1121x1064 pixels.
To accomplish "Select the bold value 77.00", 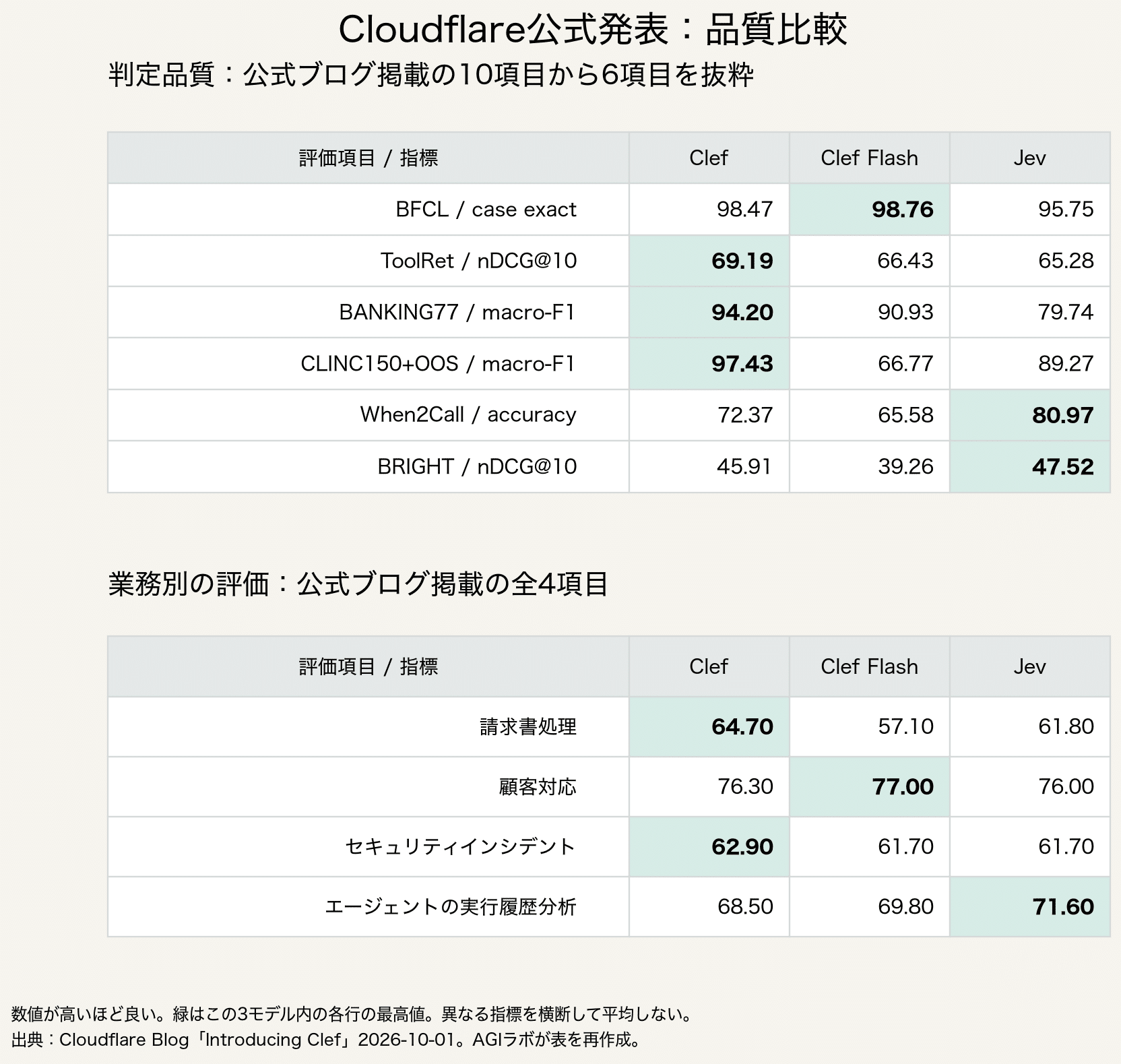I will pyautogui.click(x=903, y=787).
